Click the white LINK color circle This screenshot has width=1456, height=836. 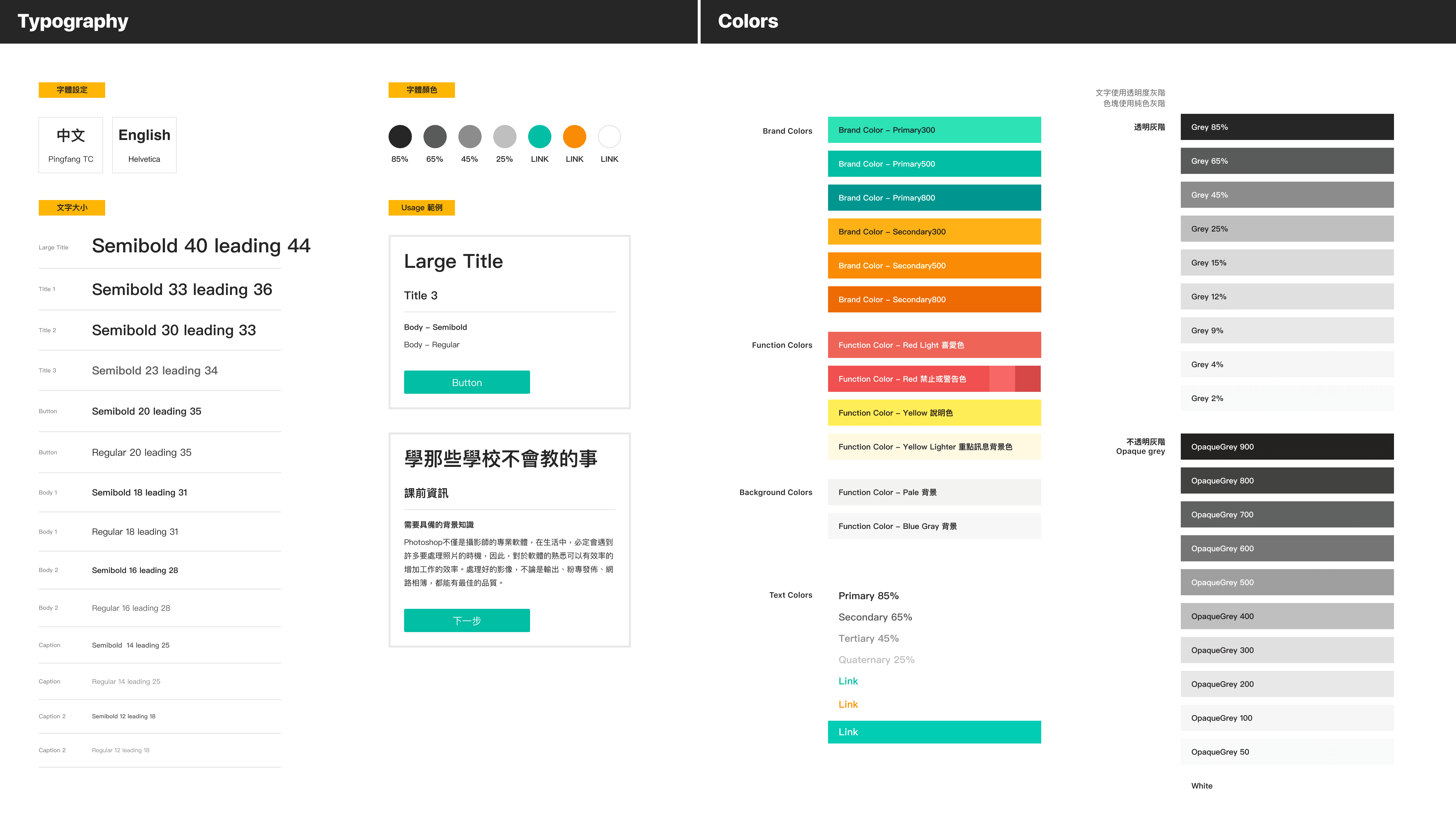click(x=609, y=137)
